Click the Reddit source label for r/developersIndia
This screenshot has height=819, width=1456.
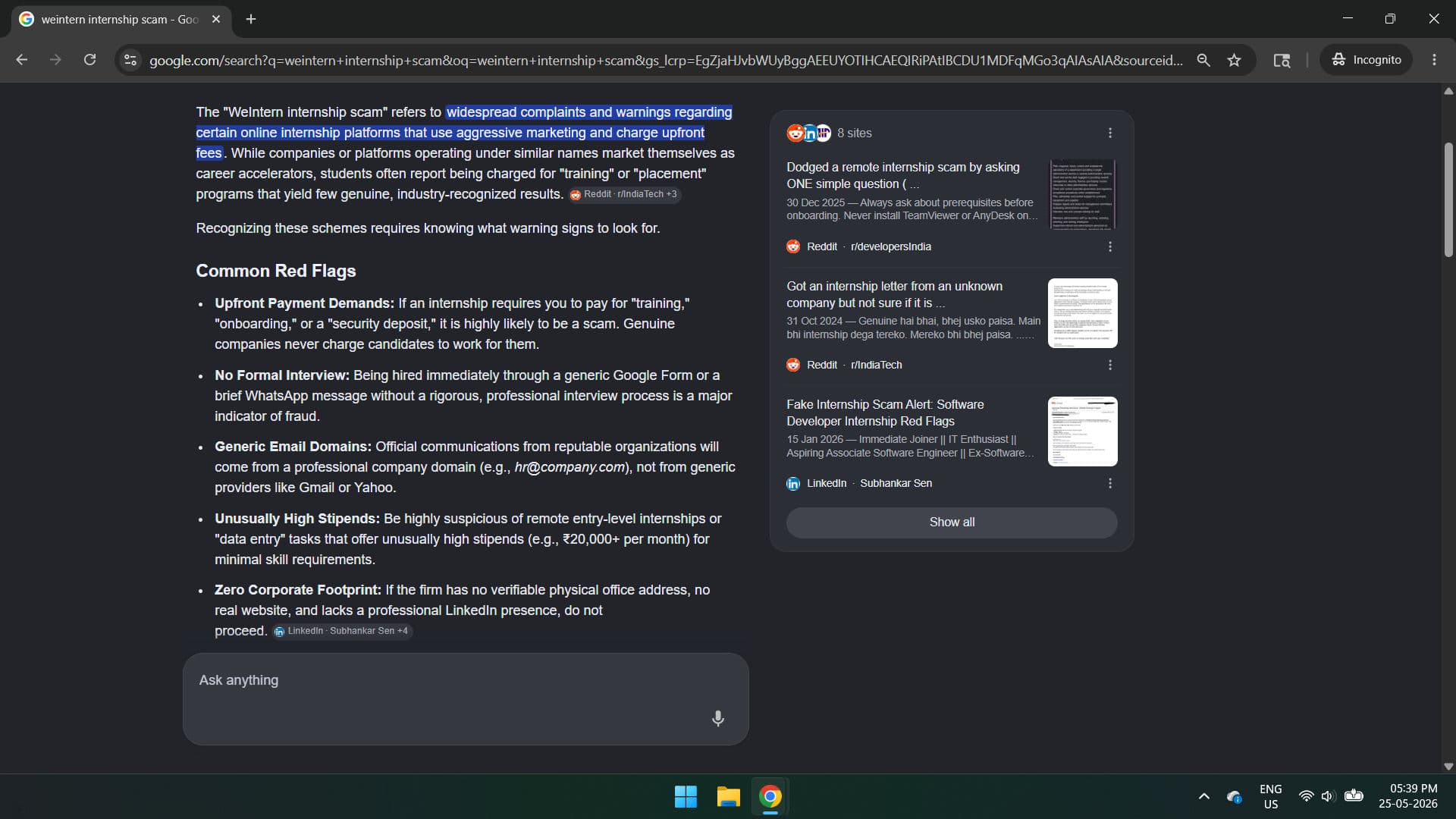(x=858, y=246)
